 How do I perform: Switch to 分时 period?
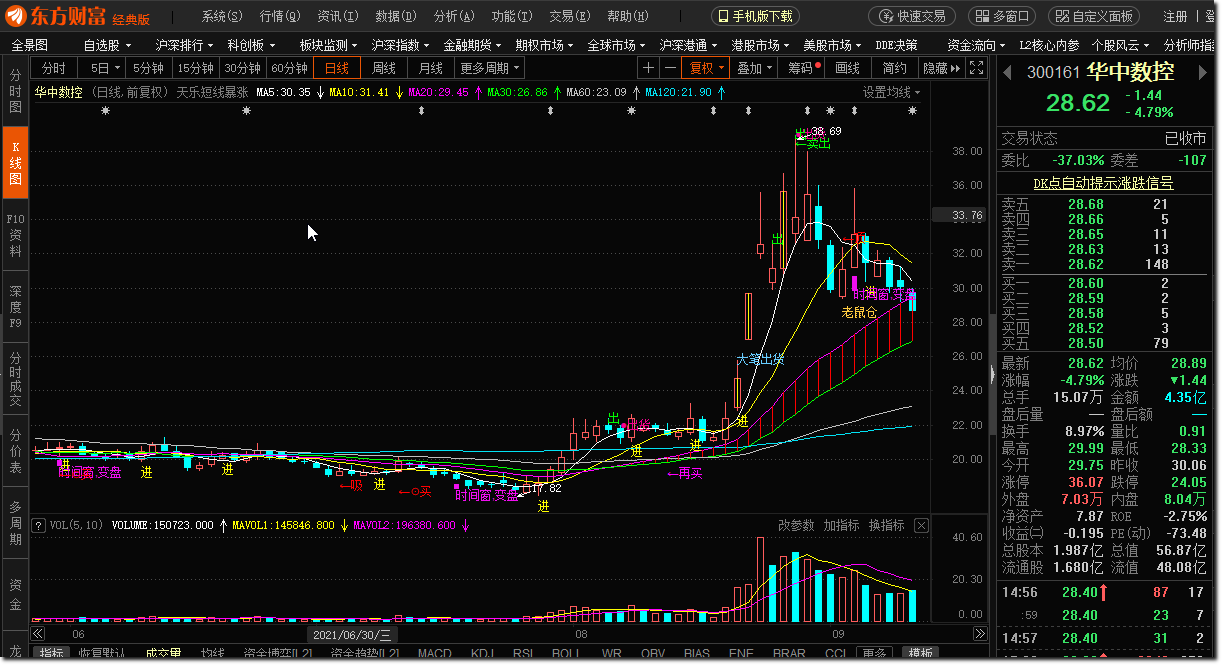[54, 67]
